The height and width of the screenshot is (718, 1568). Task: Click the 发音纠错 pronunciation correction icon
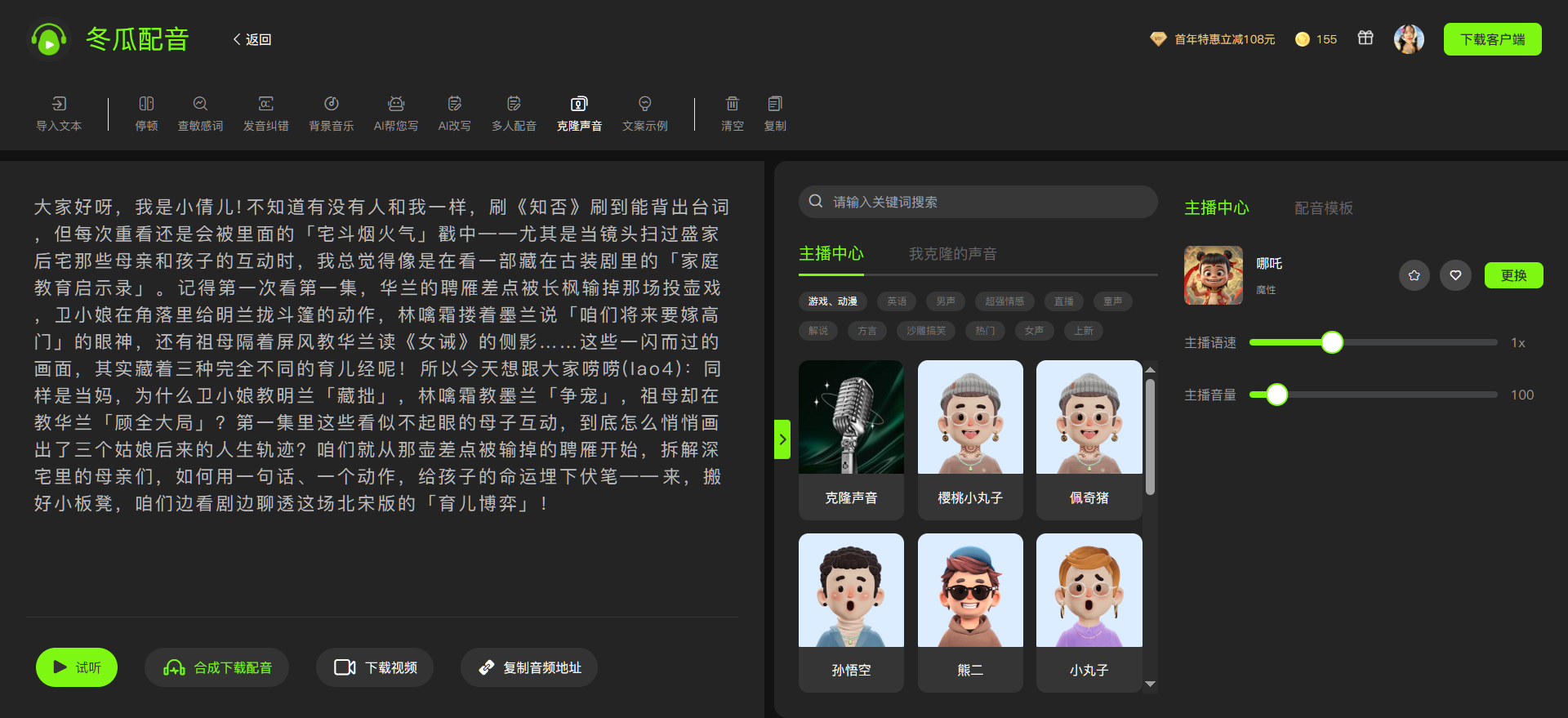(265, 114)
